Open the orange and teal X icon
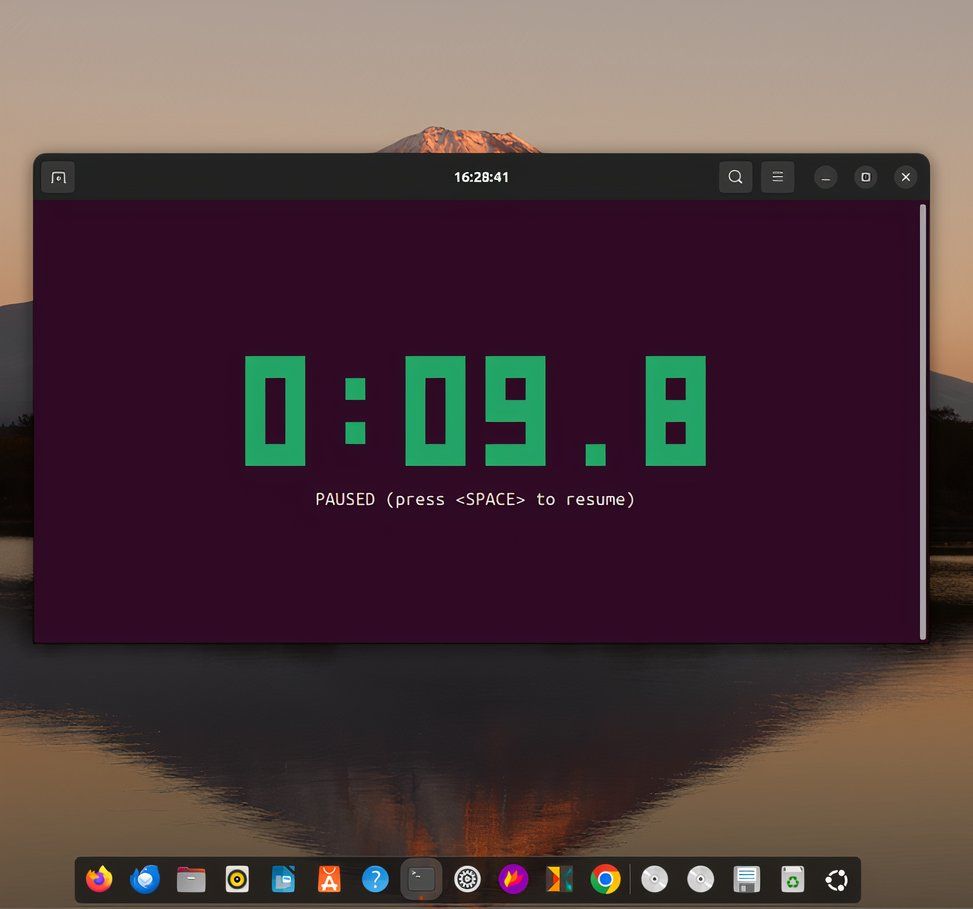The image size is (973, 909). [559, 880]
